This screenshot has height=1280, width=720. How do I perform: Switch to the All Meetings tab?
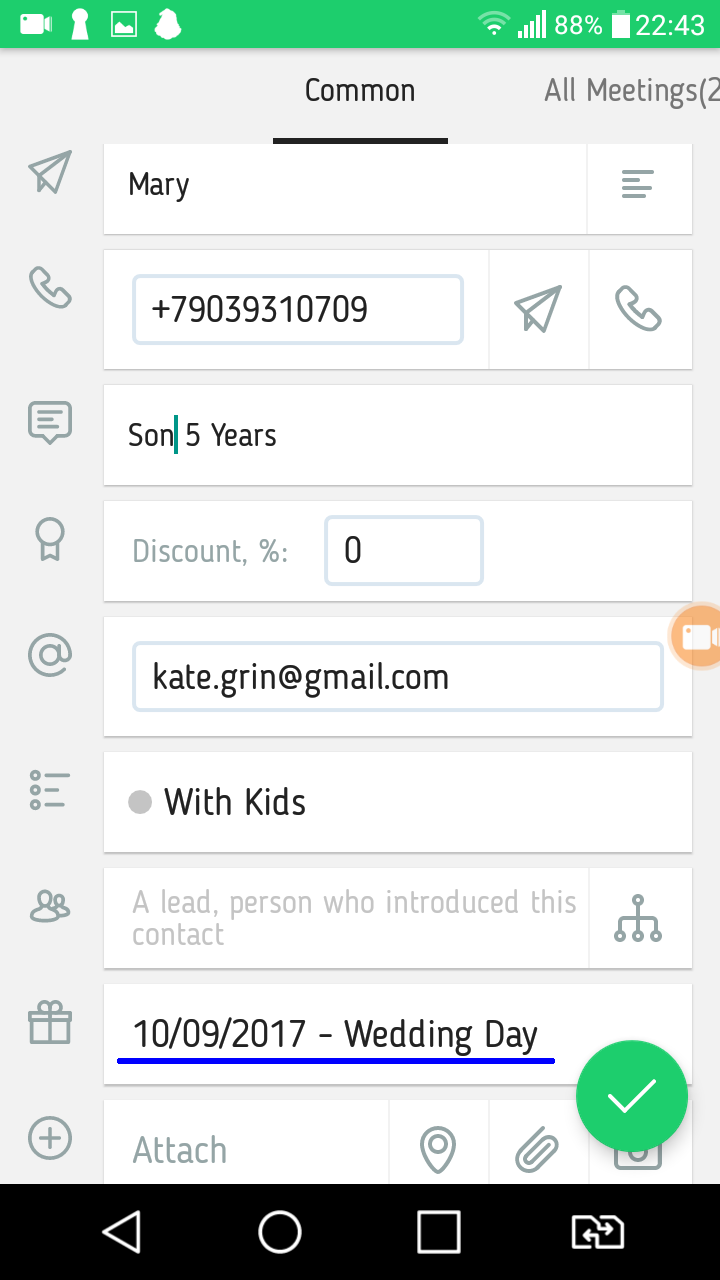630,91
